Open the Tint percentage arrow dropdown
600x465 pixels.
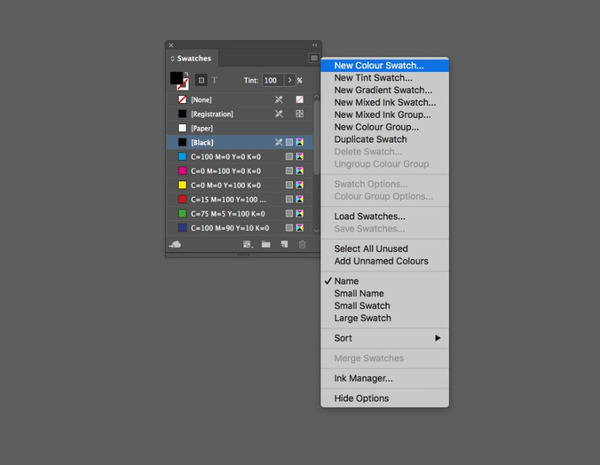(x=290, y=80)
